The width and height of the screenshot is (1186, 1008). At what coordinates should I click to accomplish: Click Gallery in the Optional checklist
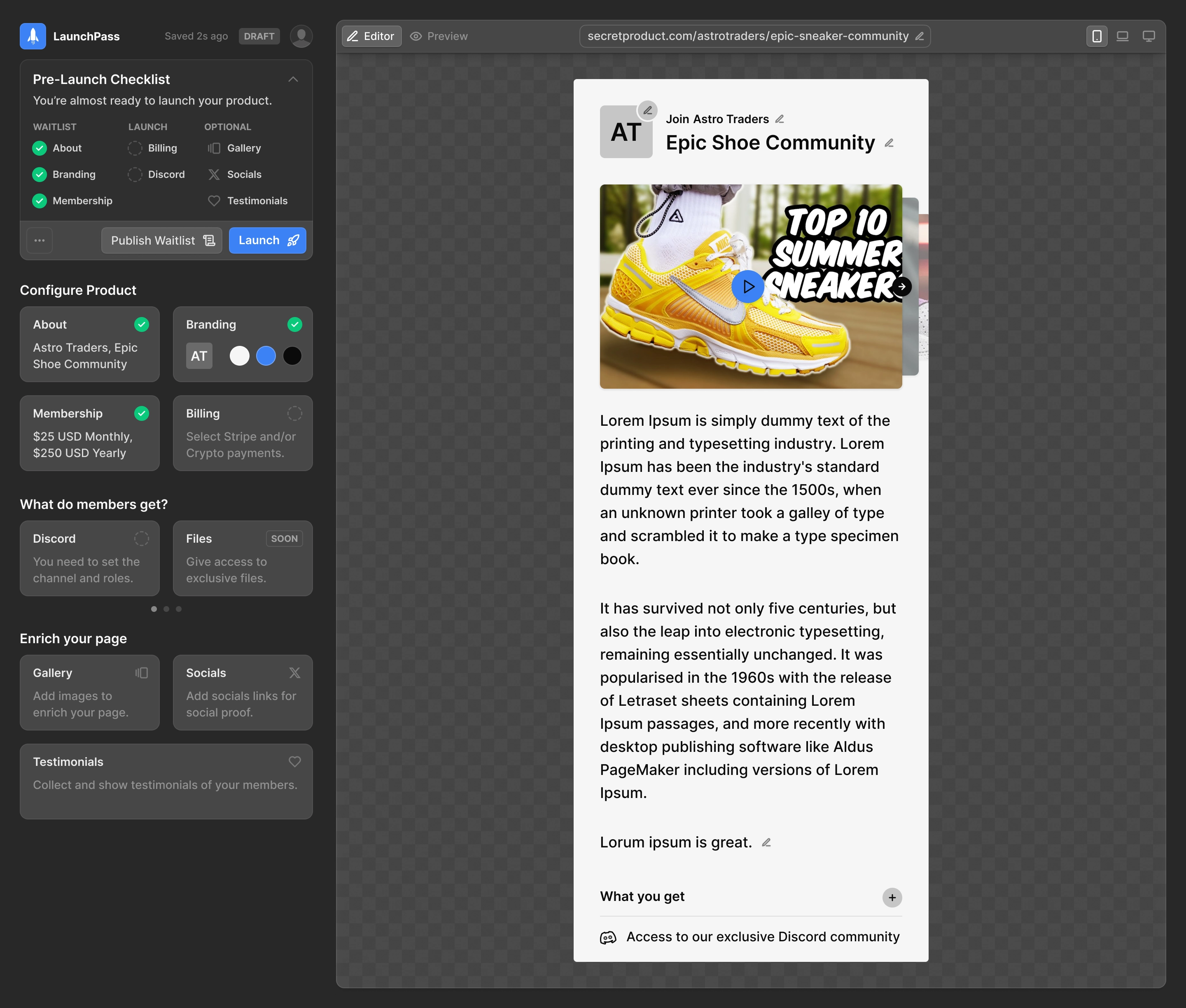[x=234, y=148]
